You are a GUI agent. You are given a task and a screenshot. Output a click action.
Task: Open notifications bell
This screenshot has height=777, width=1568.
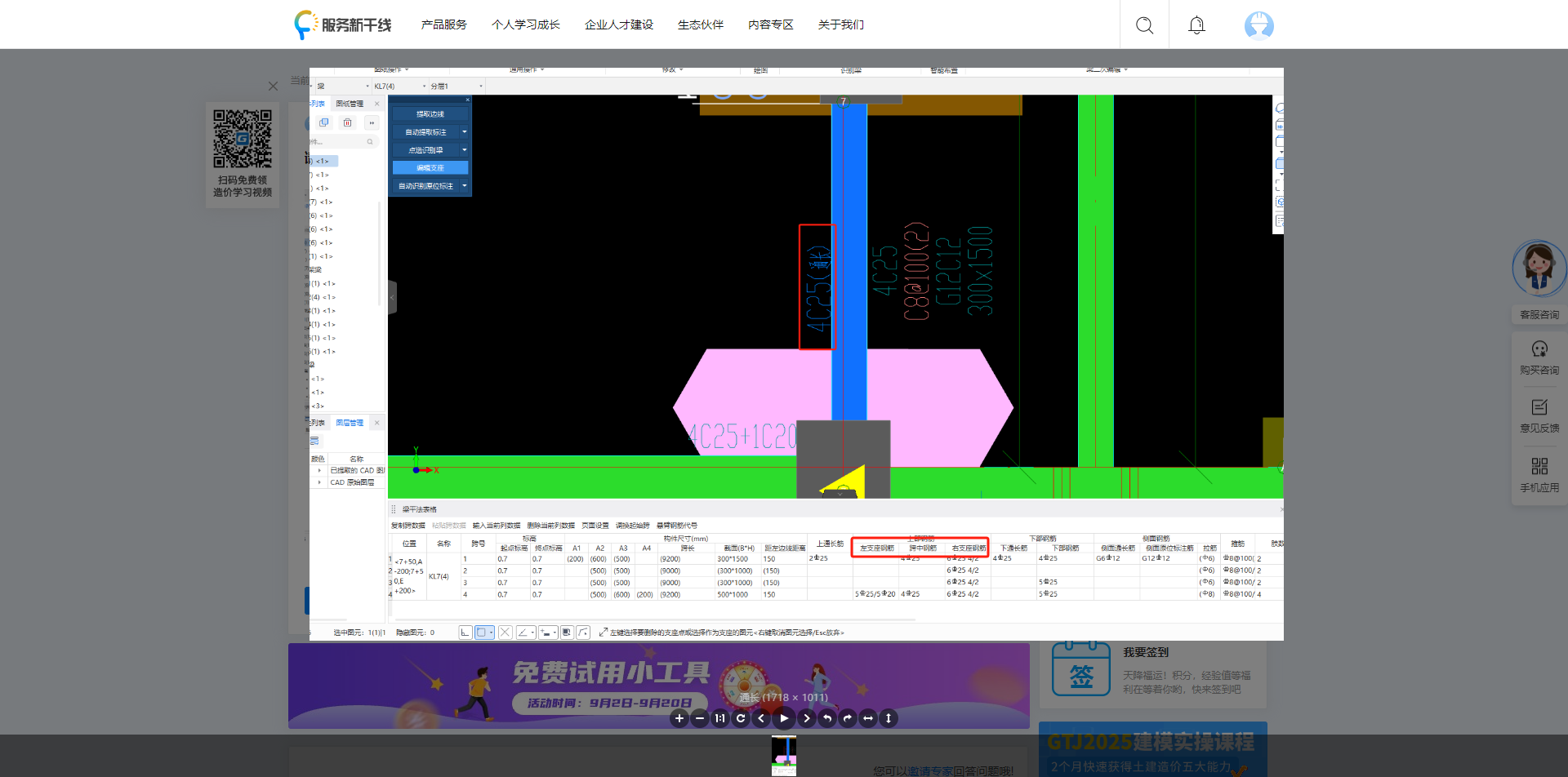pyautogui.click(x=1196, y=25)
